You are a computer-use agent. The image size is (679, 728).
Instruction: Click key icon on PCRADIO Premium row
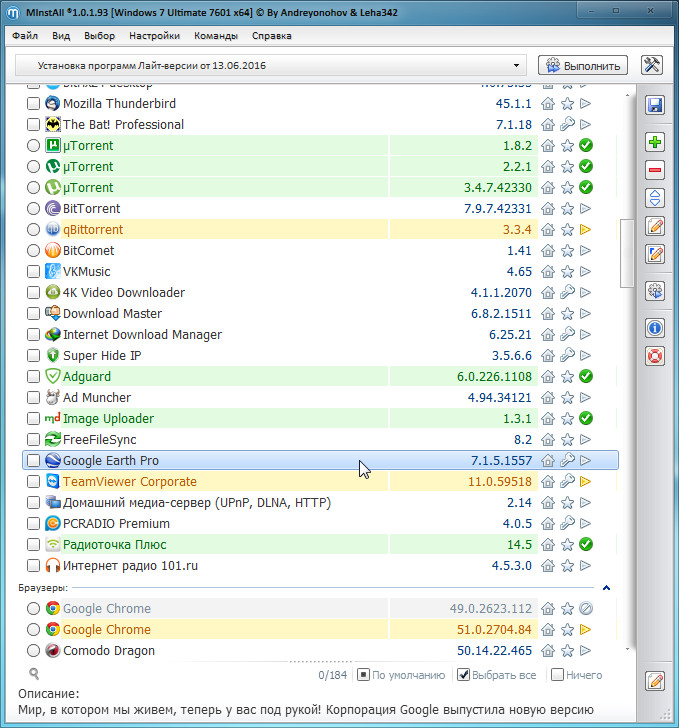(x=567, y=523)
